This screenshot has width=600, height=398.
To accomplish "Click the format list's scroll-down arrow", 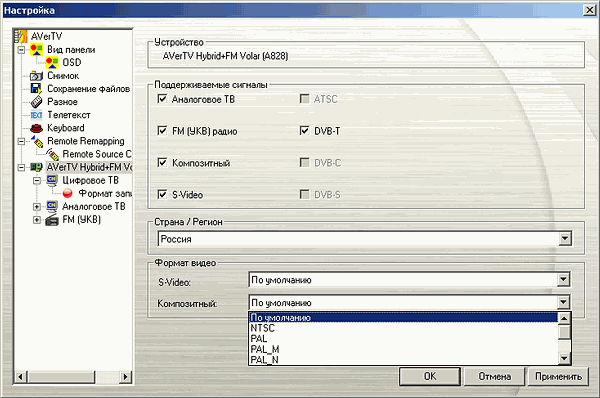I will [x=564, y=359].
